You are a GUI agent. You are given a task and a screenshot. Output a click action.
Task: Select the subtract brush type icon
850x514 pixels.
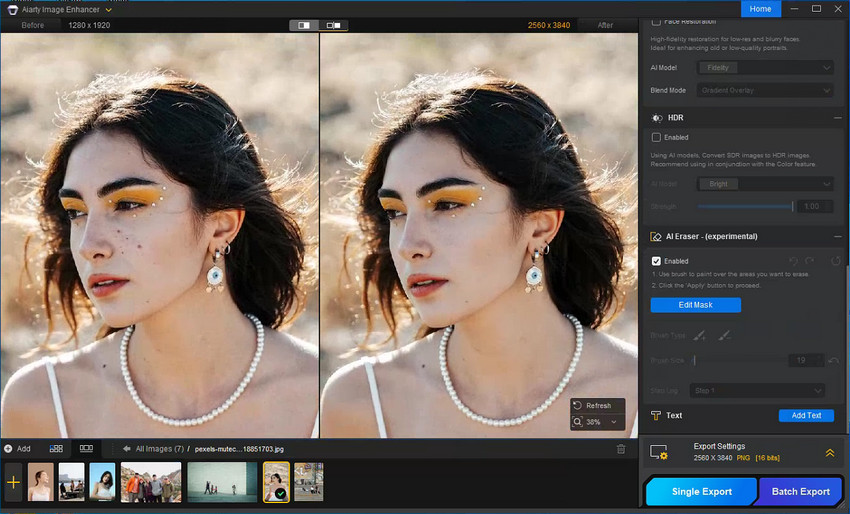pyautogui.click(x=725, y=336)
